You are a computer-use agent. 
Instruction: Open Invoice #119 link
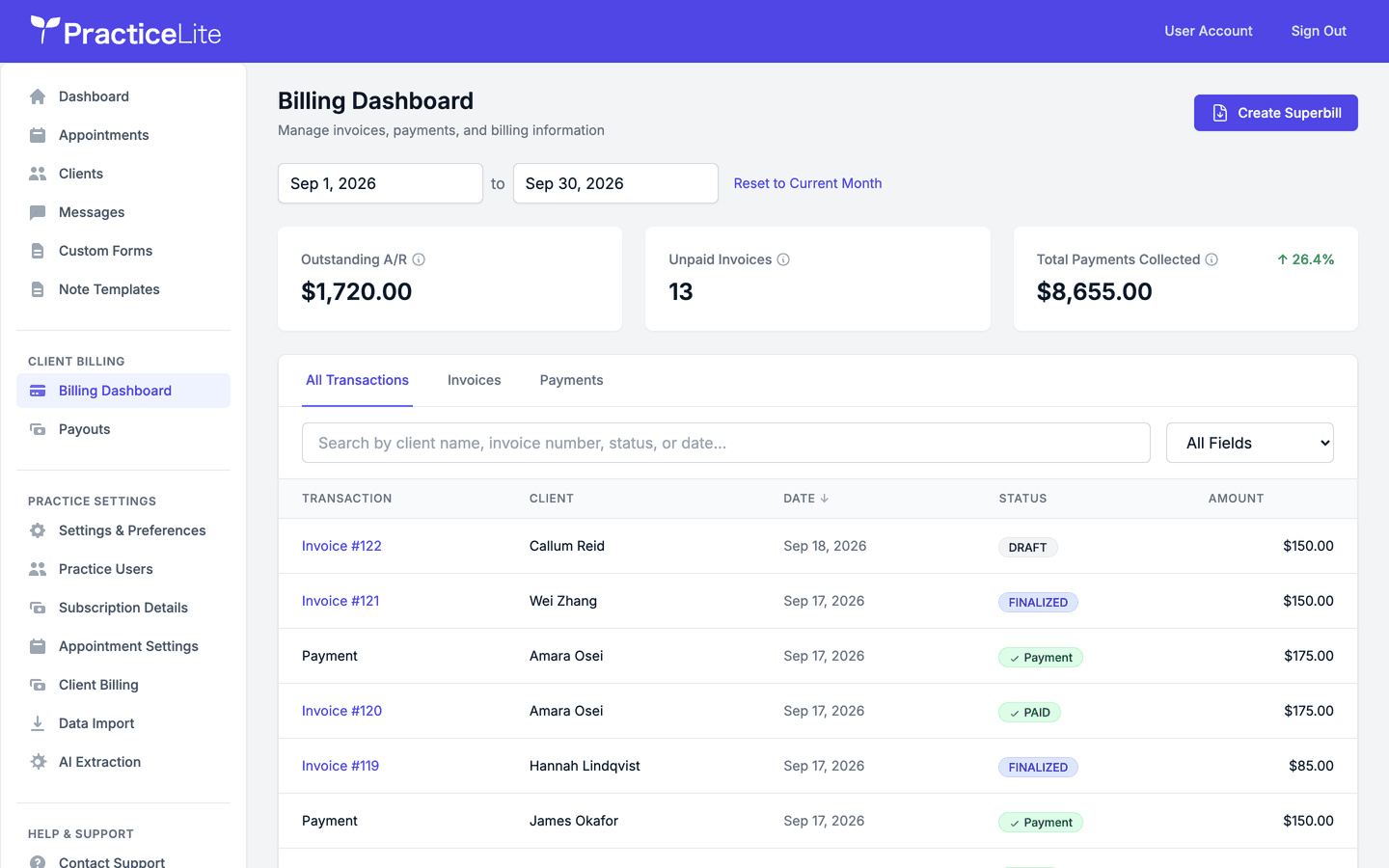click(x=340, y=766)
